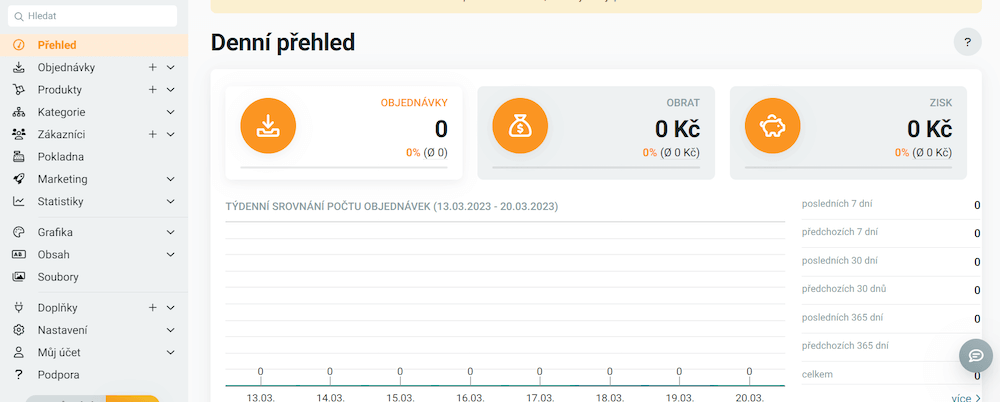The height and width of the screenshot is (402, 1000).
Task: Add new order with Objednávky plus
Action: click(x=152, y=68)
